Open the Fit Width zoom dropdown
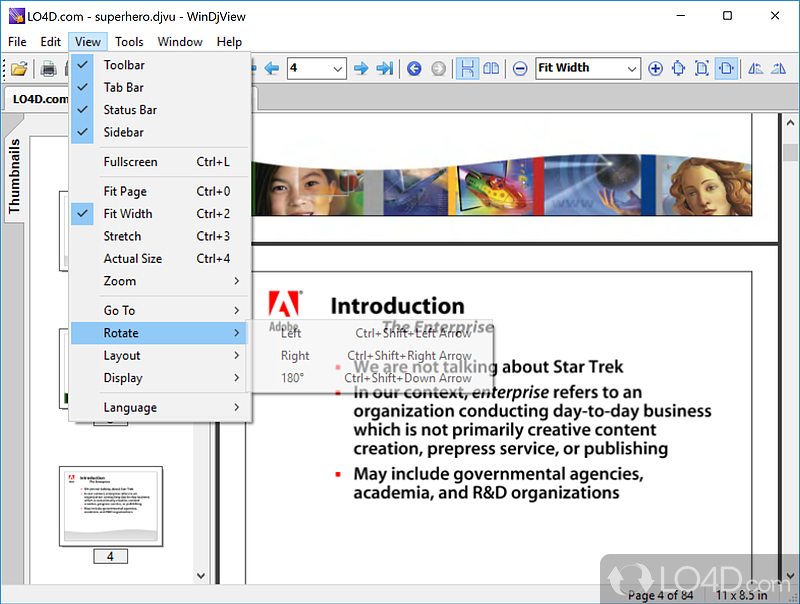800x604 pixels. (x=588, y=68)
